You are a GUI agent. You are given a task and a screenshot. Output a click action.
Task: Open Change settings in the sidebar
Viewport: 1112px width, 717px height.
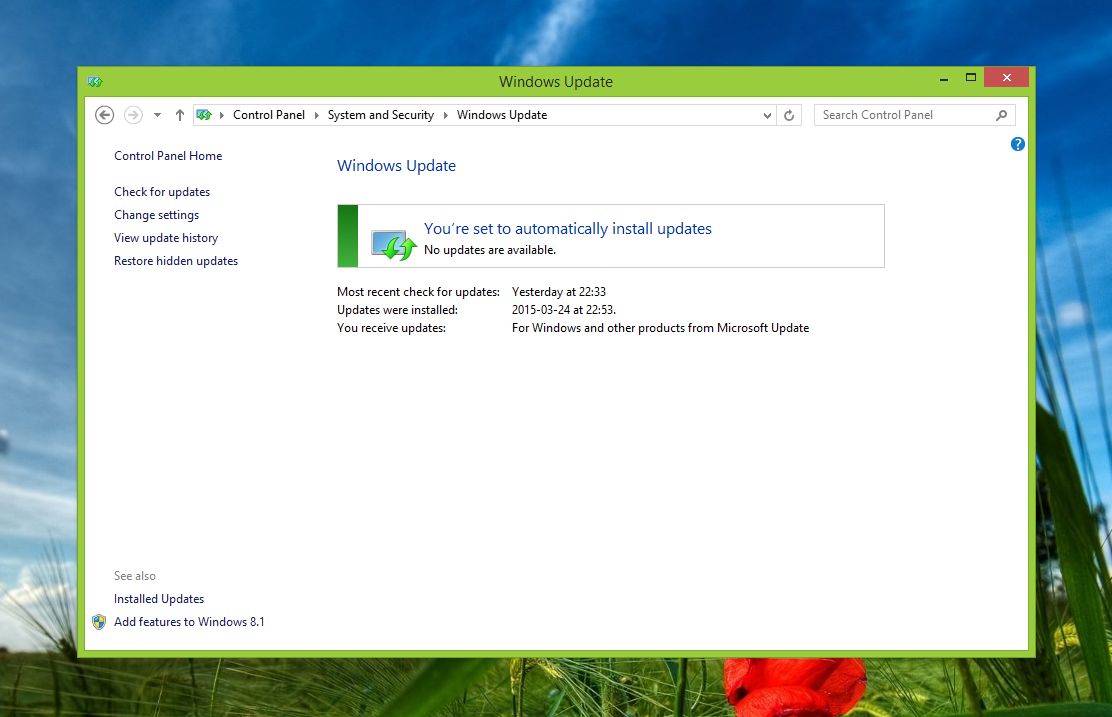(x=156, y=215)
